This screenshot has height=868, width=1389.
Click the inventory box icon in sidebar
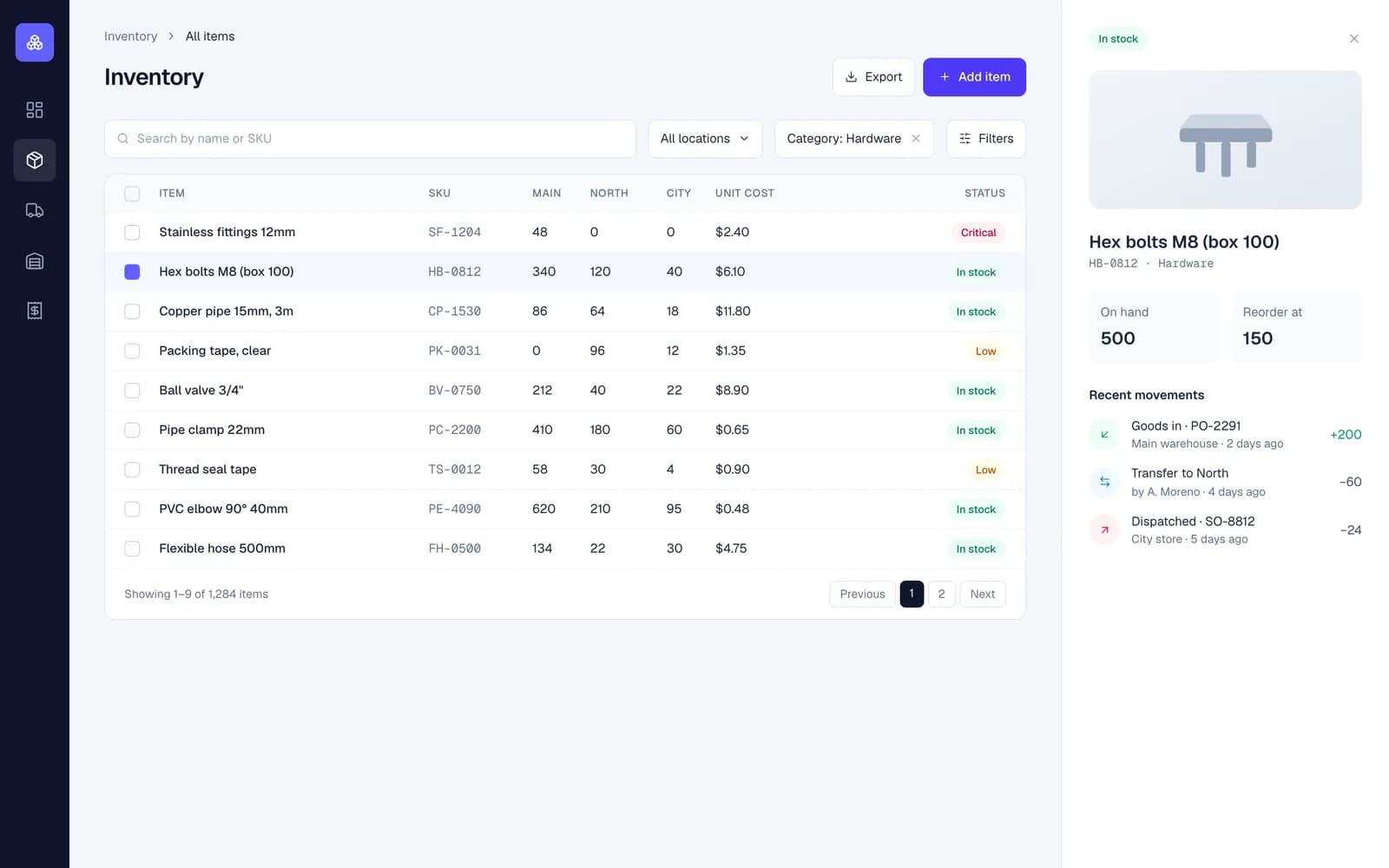[x=35, y=161]
